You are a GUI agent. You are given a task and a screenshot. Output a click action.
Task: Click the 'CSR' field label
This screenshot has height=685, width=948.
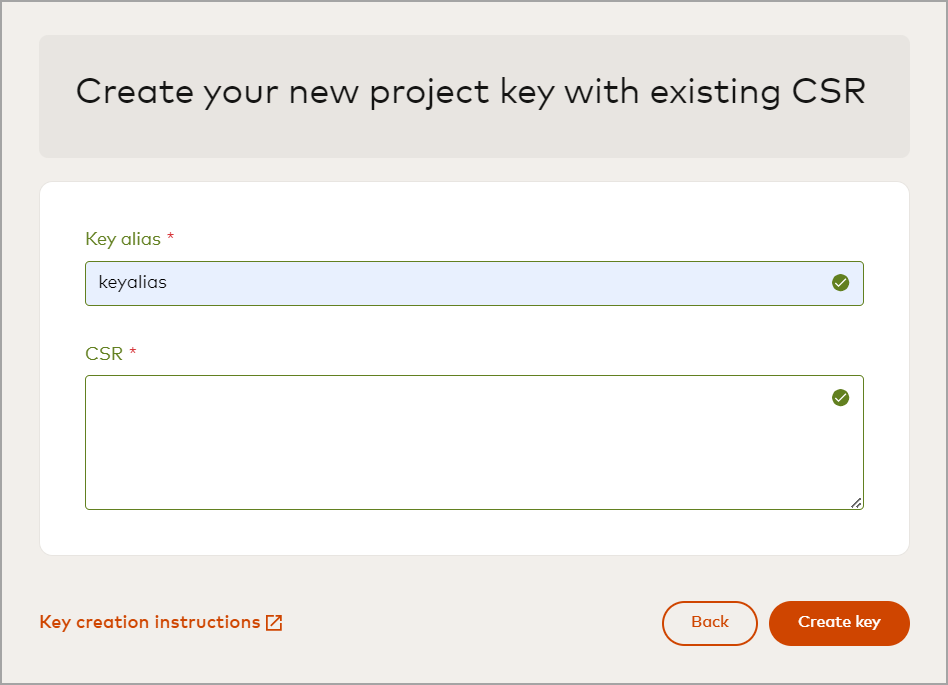pyautogui.click(x=104, y=354)
